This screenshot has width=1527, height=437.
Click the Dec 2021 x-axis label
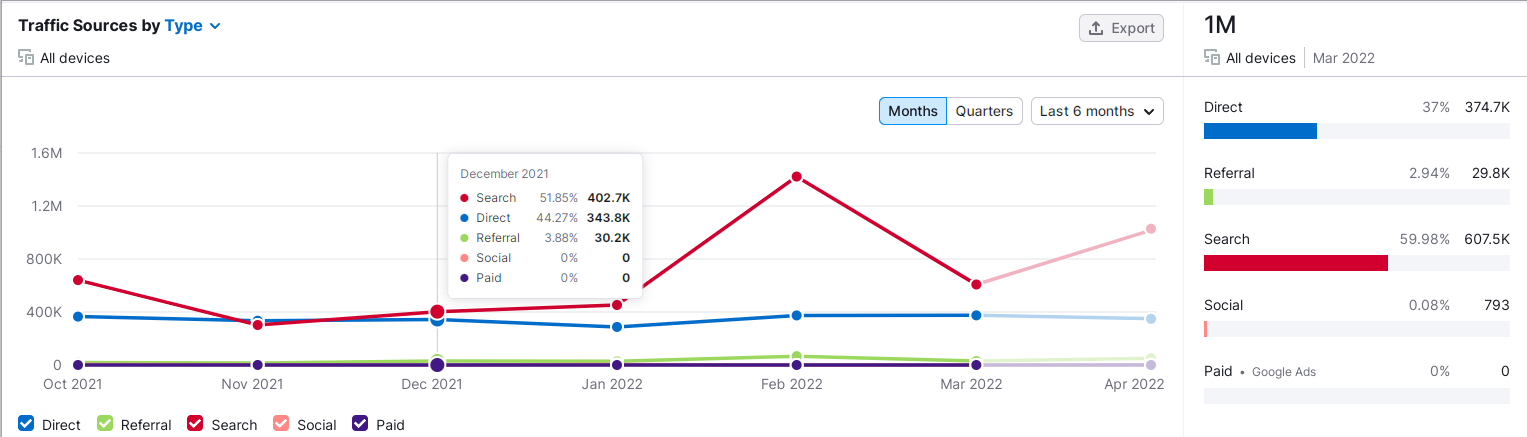tap(433, 384)
